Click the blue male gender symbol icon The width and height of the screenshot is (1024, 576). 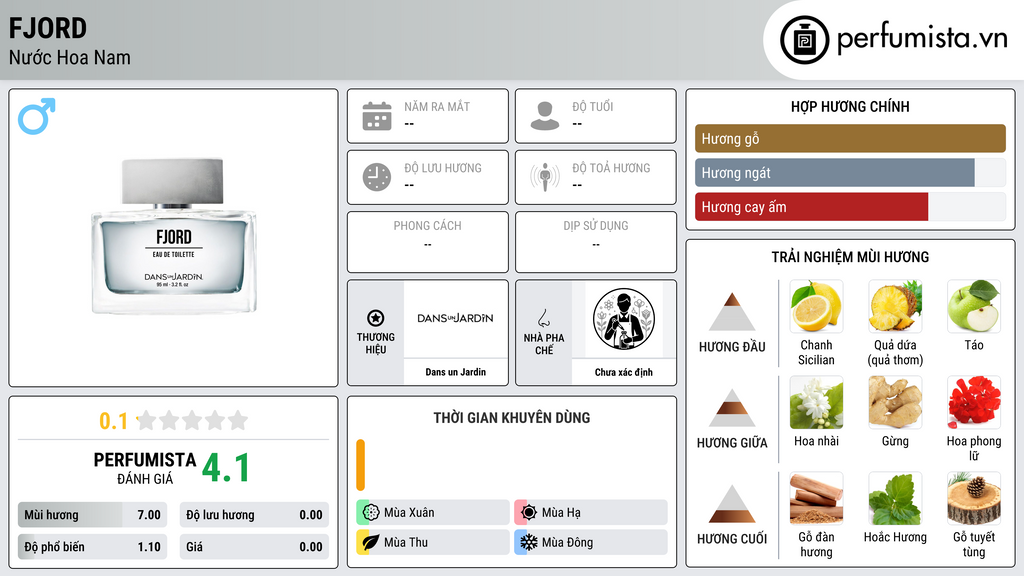(x=37, y=116)
